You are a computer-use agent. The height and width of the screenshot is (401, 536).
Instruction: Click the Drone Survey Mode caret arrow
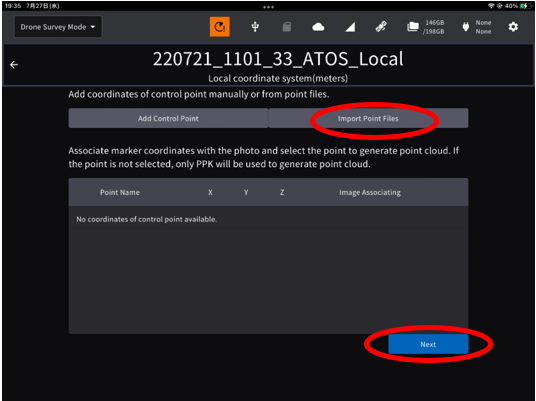(x=93, y=27)
